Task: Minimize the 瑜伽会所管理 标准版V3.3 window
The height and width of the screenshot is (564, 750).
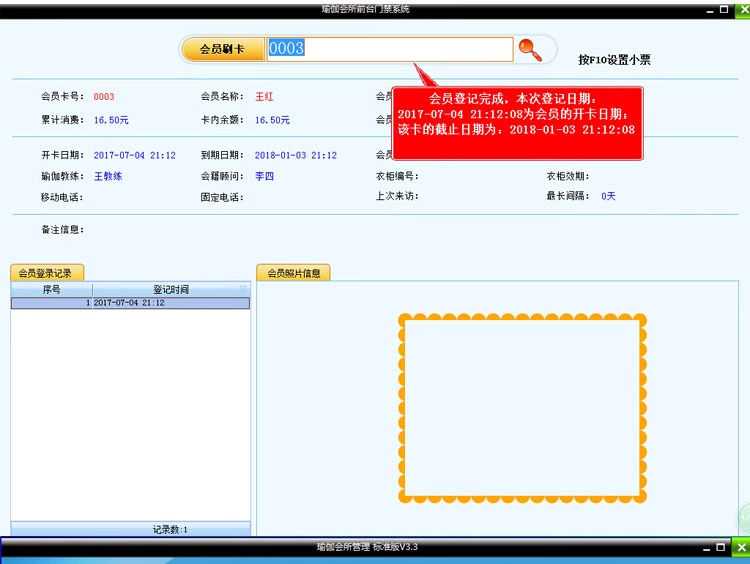Action: coord(706,548)
